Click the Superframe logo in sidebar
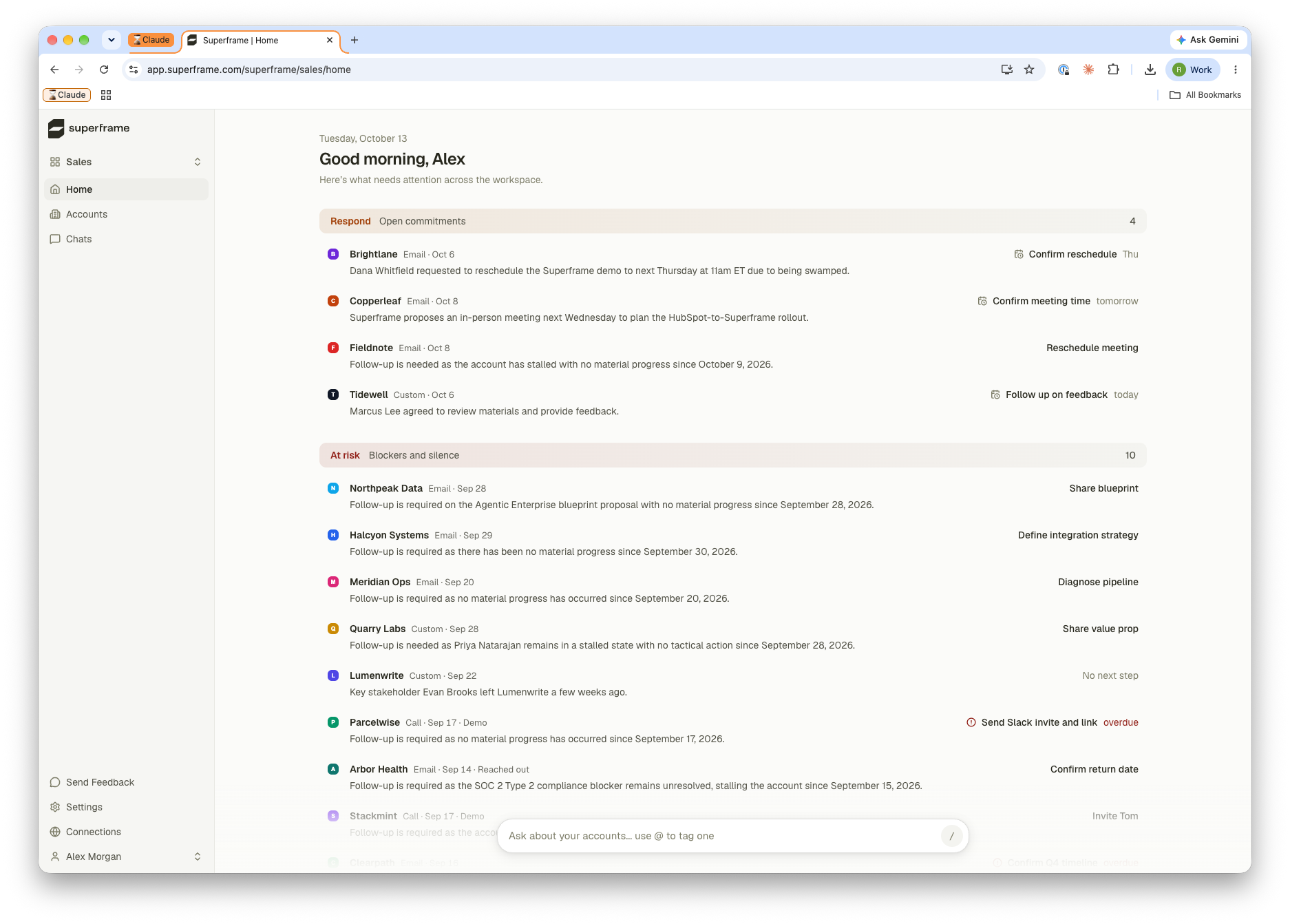Viewport: 1290px width, 924px height. click(89, 128)
